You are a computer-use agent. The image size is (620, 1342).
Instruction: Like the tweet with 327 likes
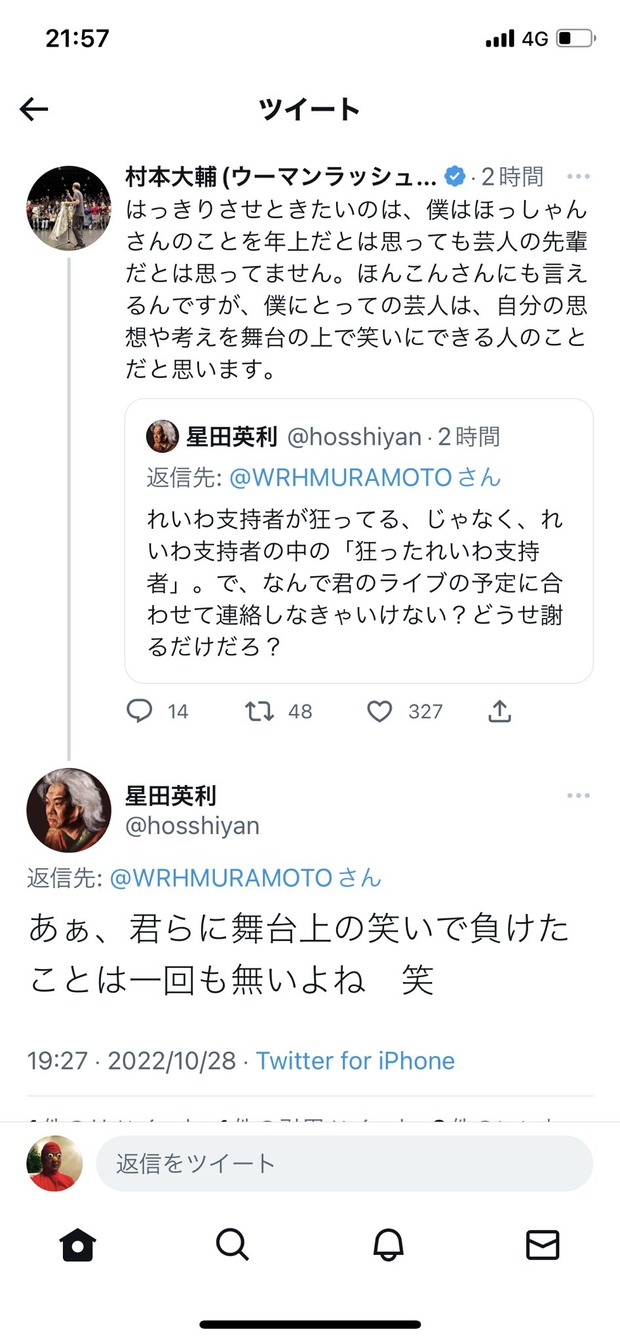click(x=379, y=711)
